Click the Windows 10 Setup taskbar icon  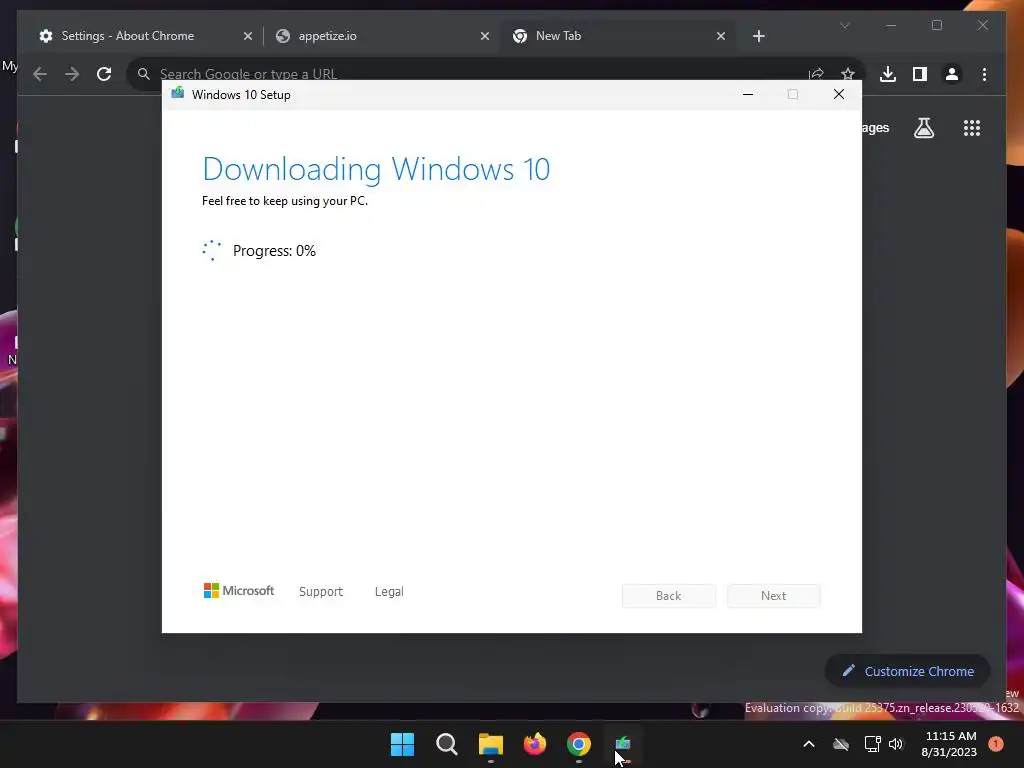[622, 743]
